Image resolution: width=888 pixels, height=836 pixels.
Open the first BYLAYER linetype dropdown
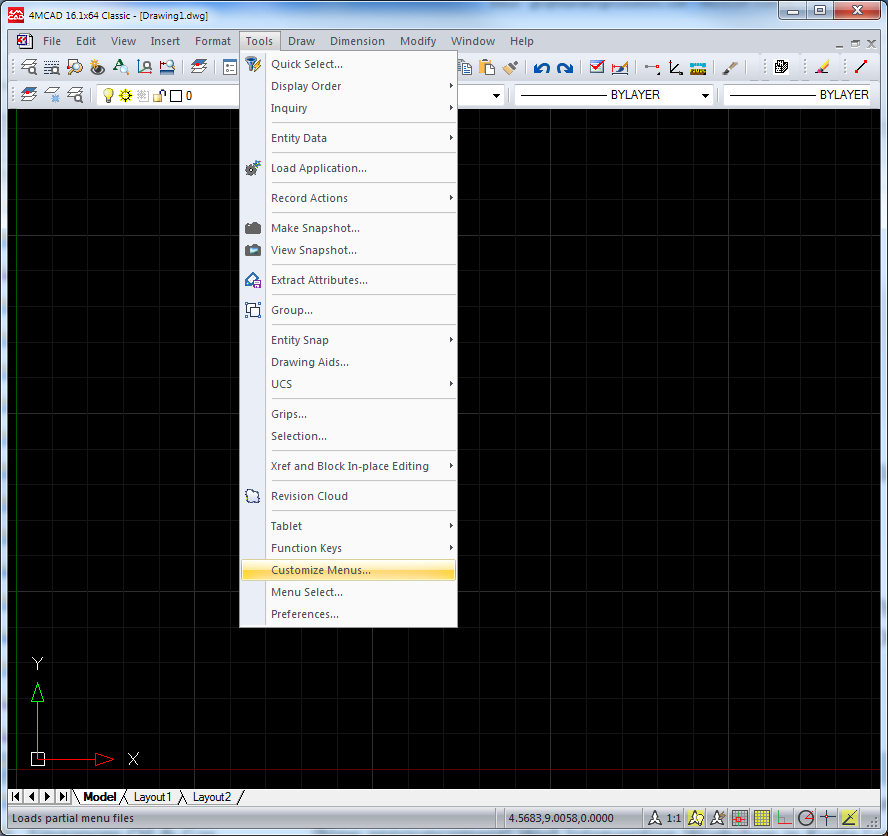click(705, 95)
